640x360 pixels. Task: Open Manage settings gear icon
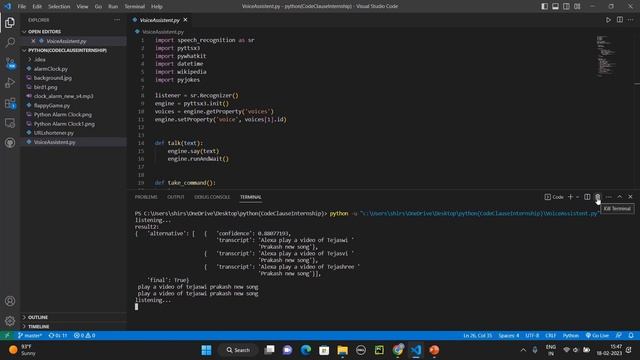coord(10,321)
